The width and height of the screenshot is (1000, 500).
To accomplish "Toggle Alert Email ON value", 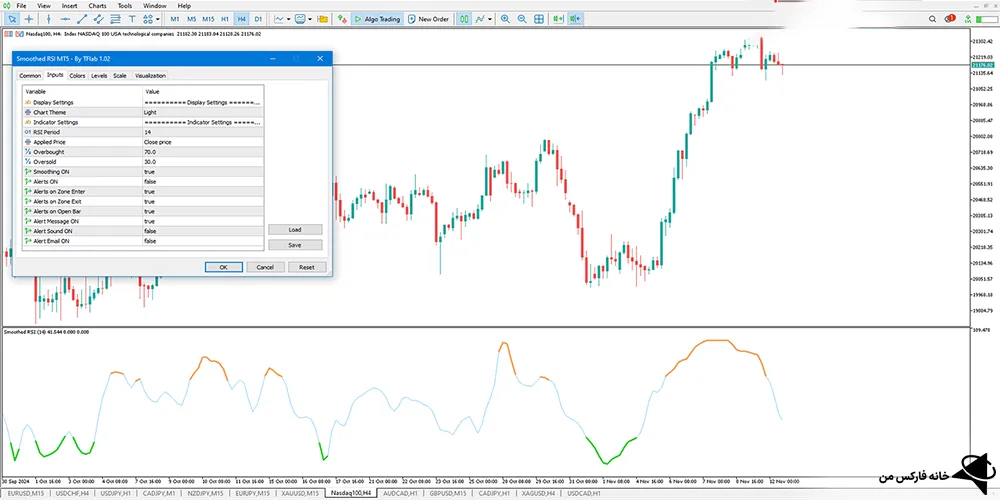I will 203,241.
